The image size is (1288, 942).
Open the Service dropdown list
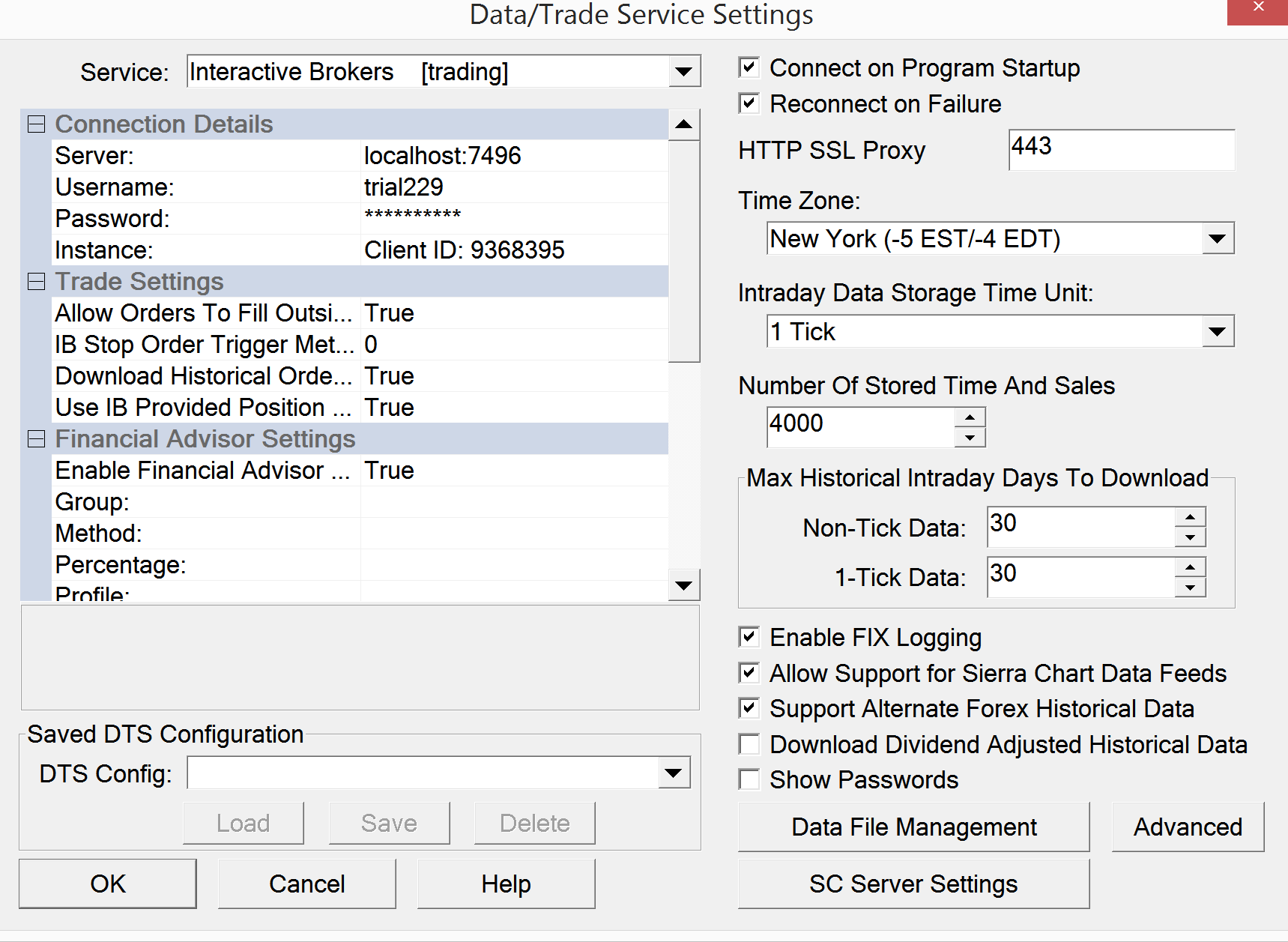click(x=683, y=72)
